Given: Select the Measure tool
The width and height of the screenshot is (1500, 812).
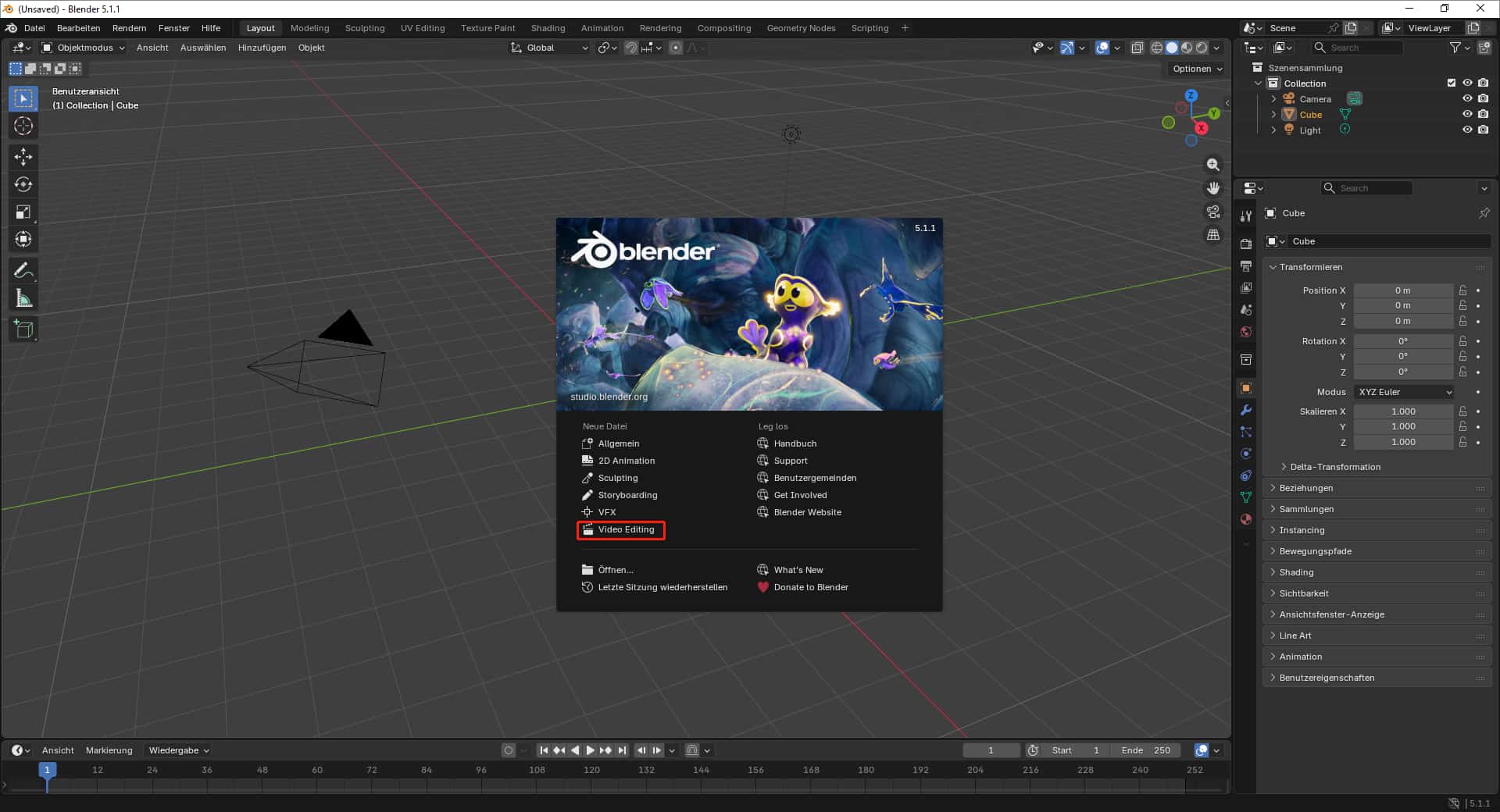Looking at the screenshot, I should [23, 298].
